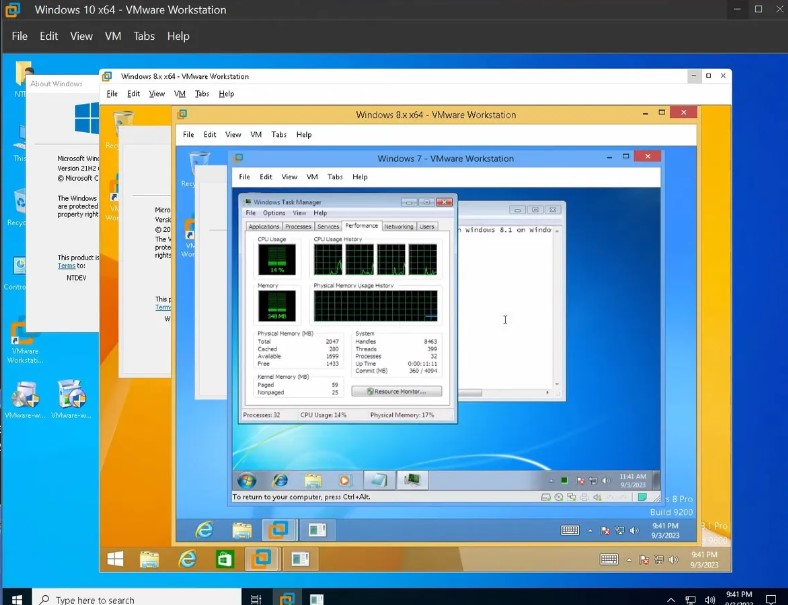Switch to the Processes tab in Task Manager
Screen dimensions: 788x605
click(x=298, y=227)
